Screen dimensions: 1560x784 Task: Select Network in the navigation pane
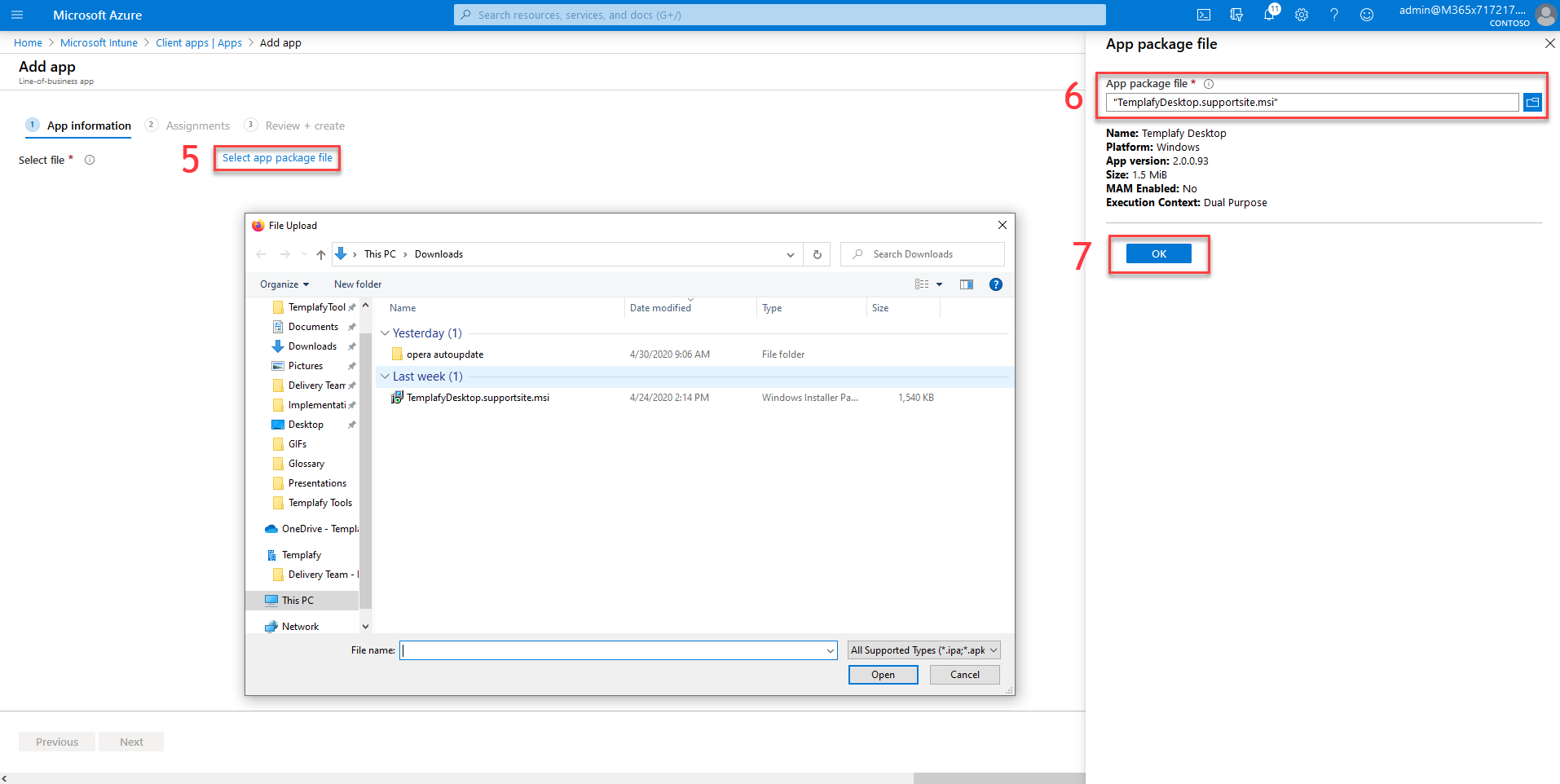click(x=300, y=627)
